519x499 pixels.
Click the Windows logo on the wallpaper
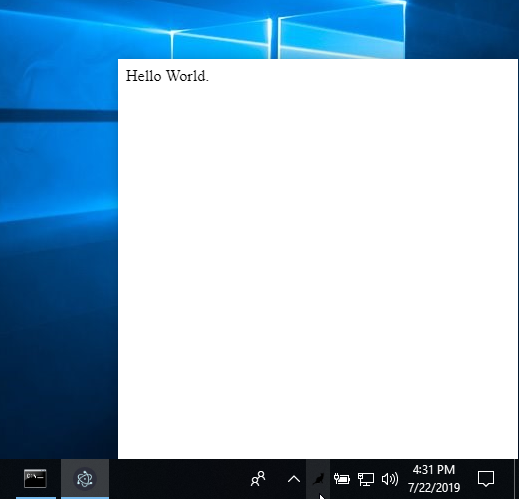point(288,32)
